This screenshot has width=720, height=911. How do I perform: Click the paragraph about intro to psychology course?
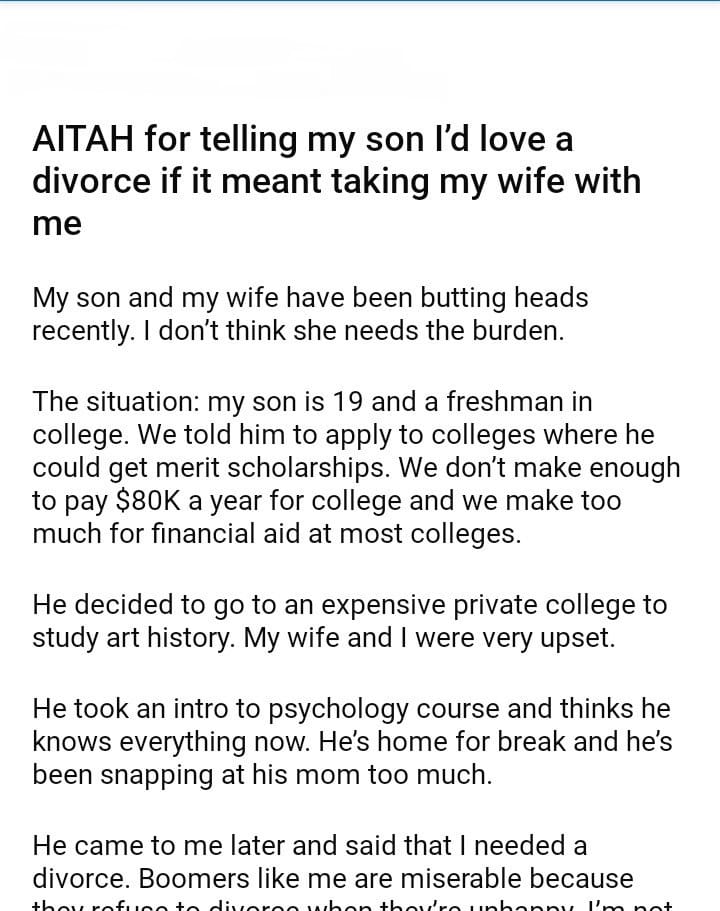pos(352,742)
